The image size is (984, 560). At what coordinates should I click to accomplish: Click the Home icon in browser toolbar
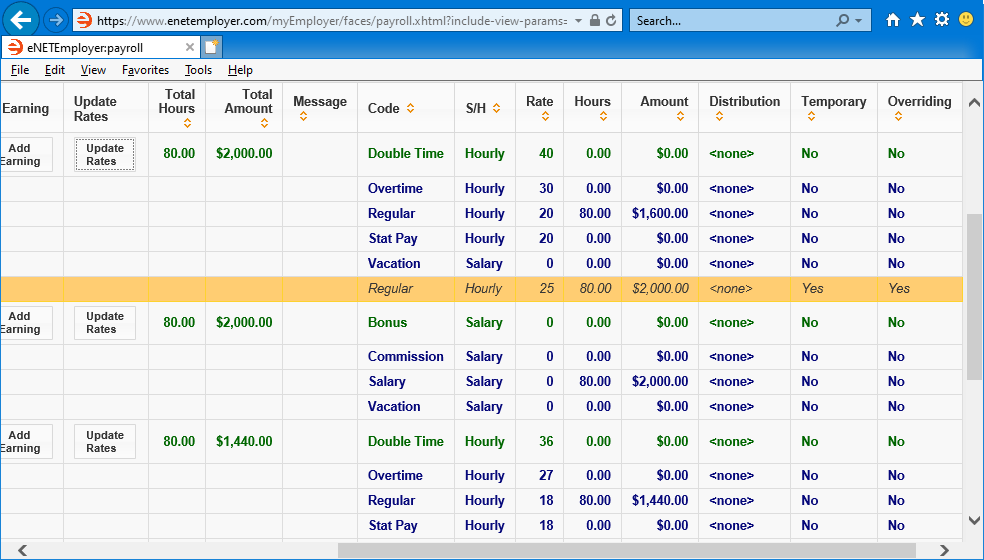[893, 20]
